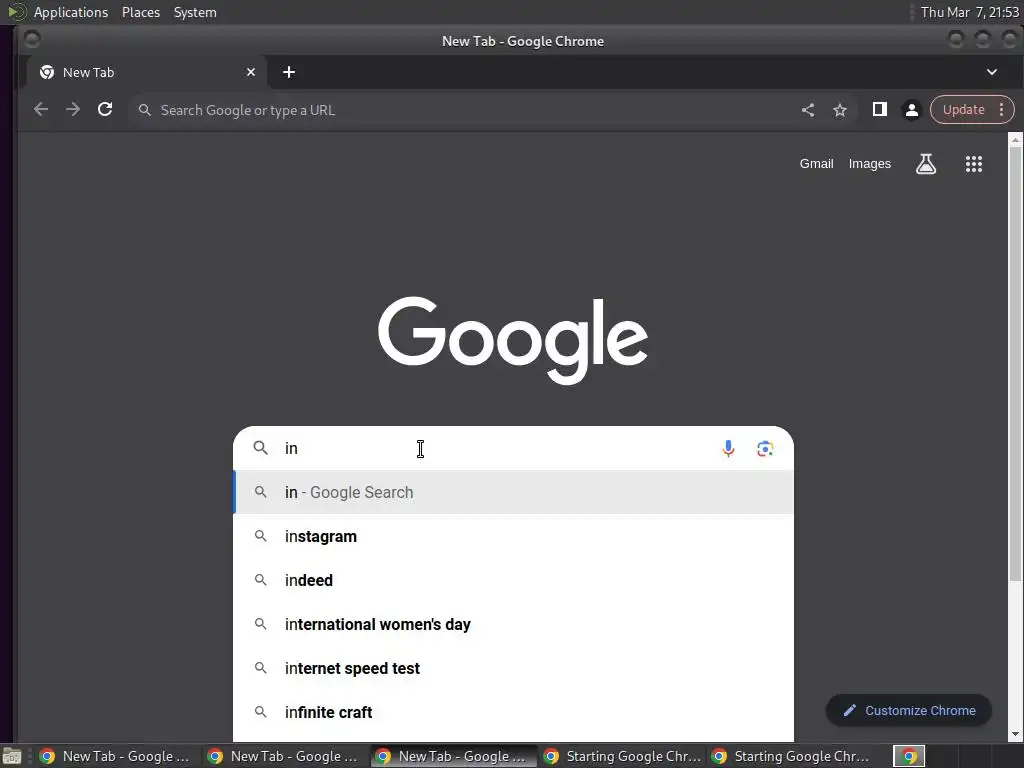Click the Chrome icon in taskbar tray
The width and height of the screenshot is (1024, 768).
[x=909, y=756]
